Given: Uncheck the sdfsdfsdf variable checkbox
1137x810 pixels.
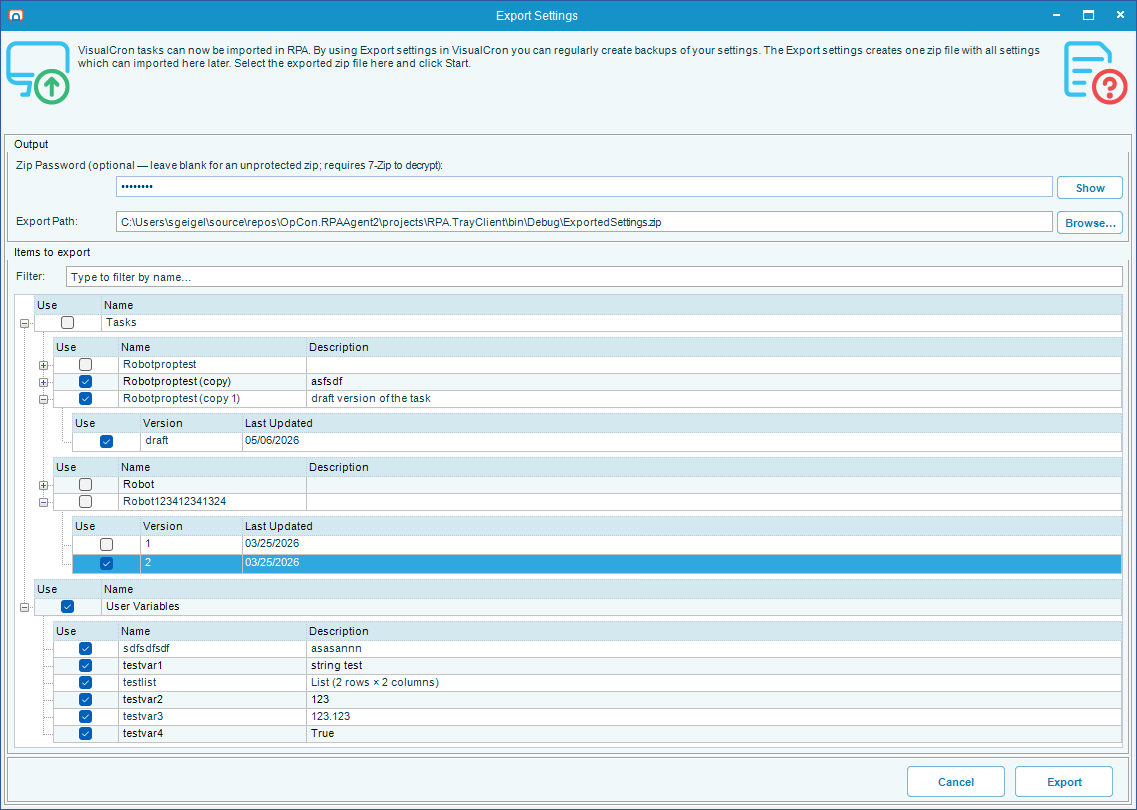Looking at the screenshot, I should [x=86, y=648].
